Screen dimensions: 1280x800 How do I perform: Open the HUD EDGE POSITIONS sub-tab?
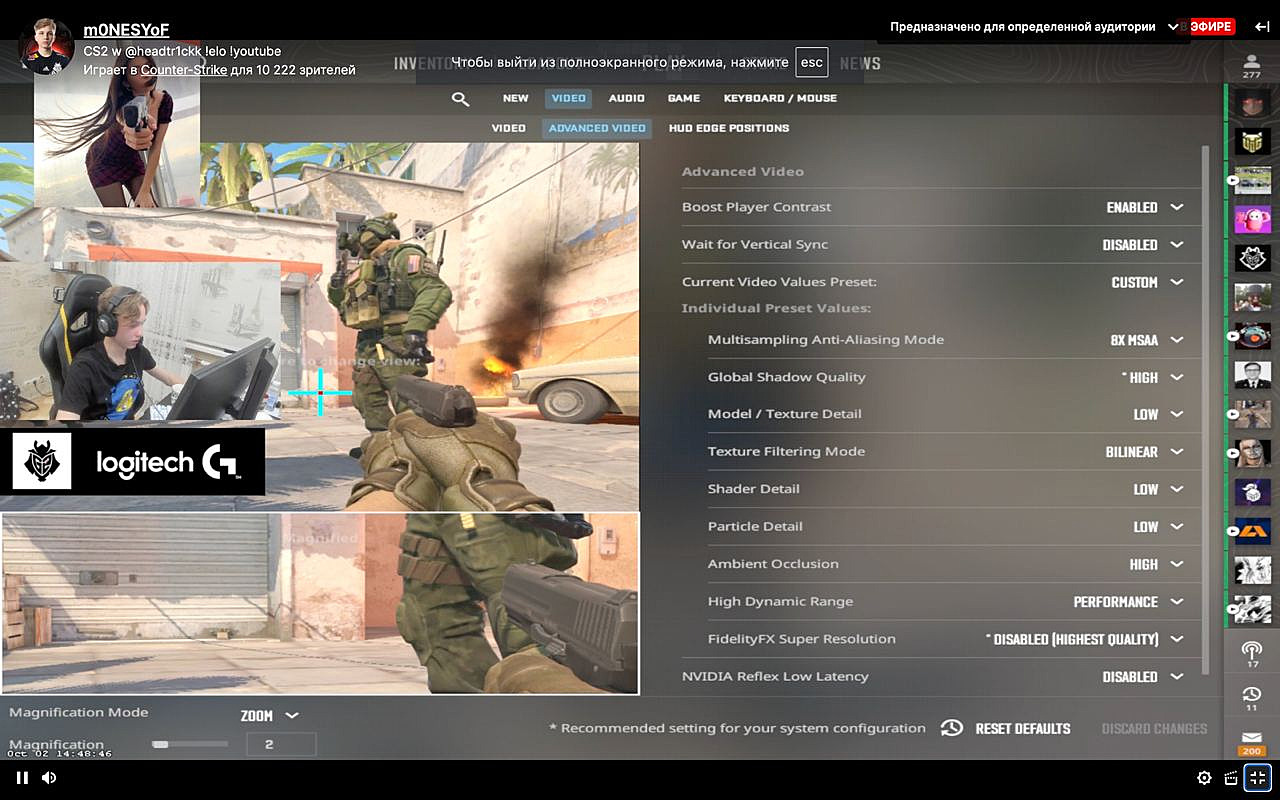729,128
